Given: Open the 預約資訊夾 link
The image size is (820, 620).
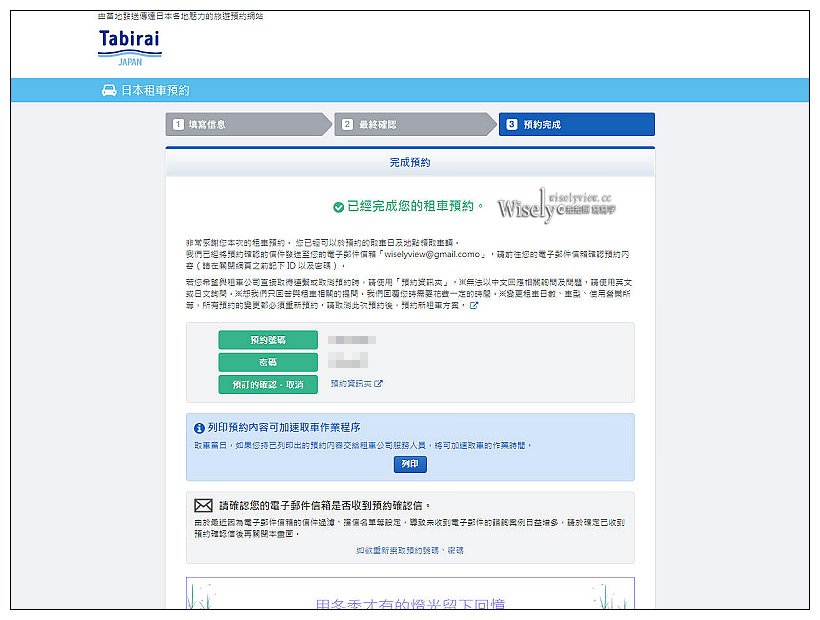Looking at the screenshot, I should pos(351,383).
